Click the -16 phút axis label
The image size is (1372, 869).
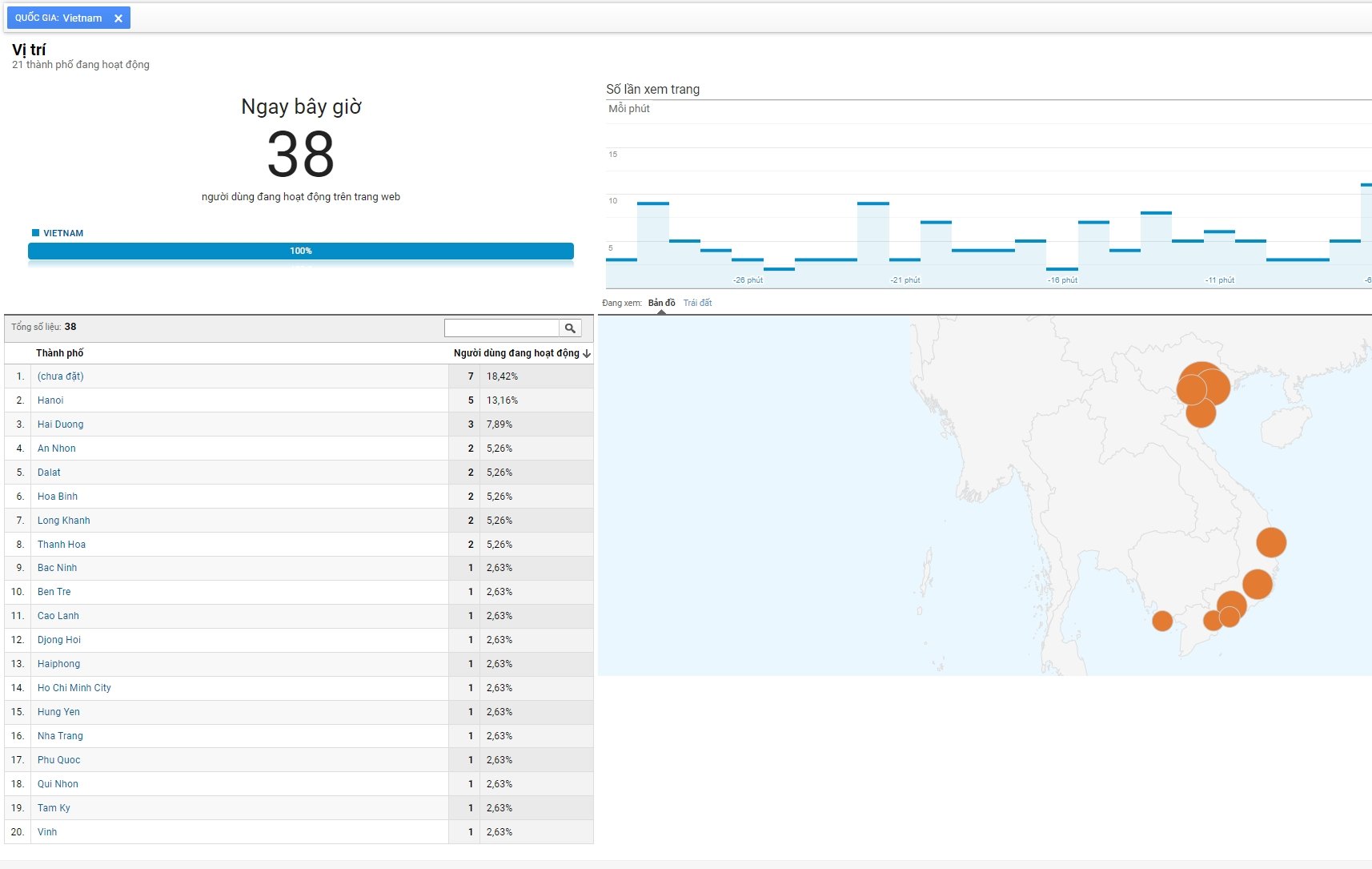click(1063, 280)
